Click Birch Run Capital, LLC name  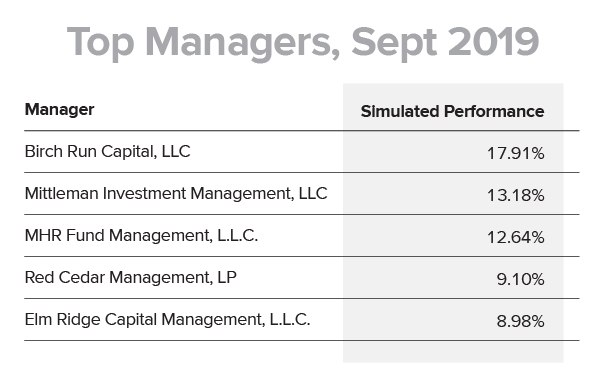(x=108, y=152)
